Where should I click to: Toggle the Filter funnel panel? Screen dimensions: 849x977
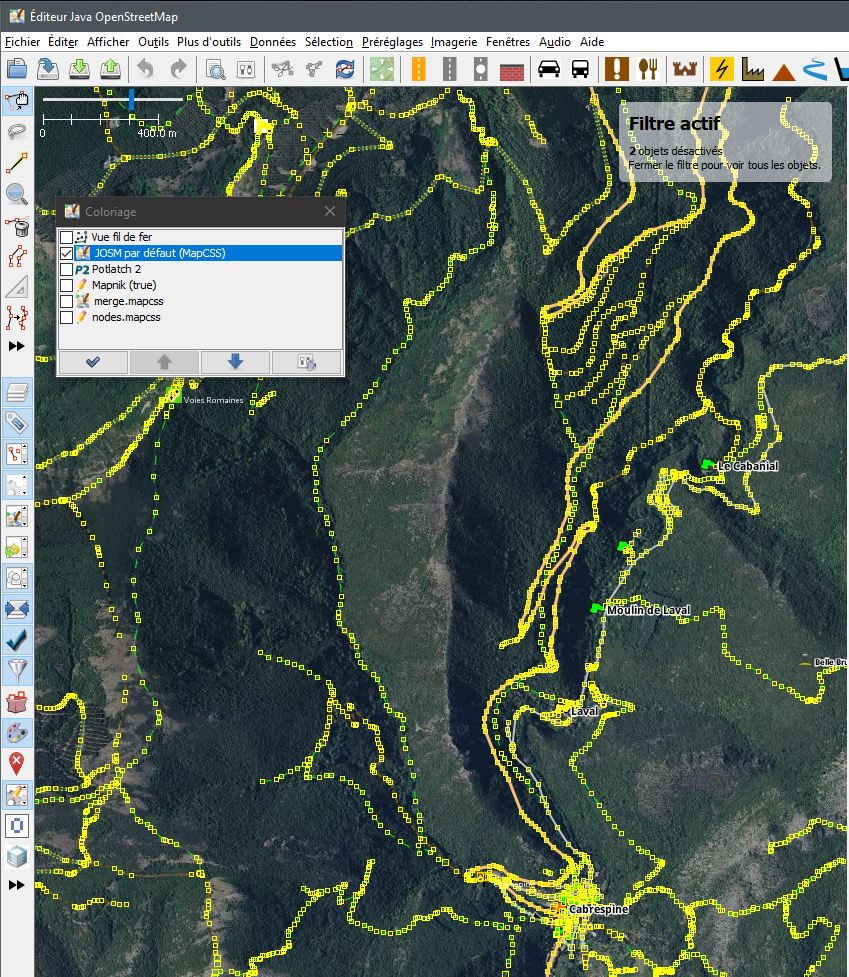pos(17,671)
